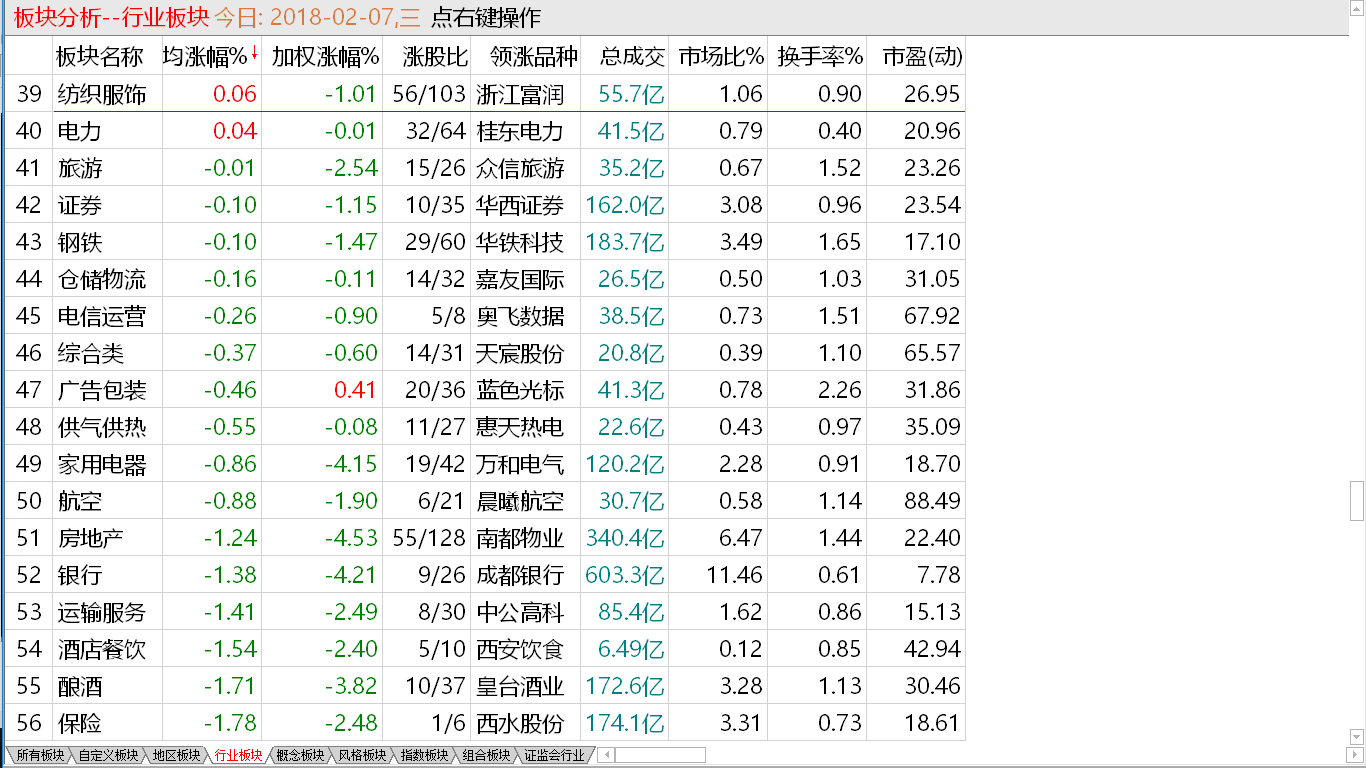Click leading stock 华西证券
Viewport: 1366px width, 768px height.
[520, 205]
